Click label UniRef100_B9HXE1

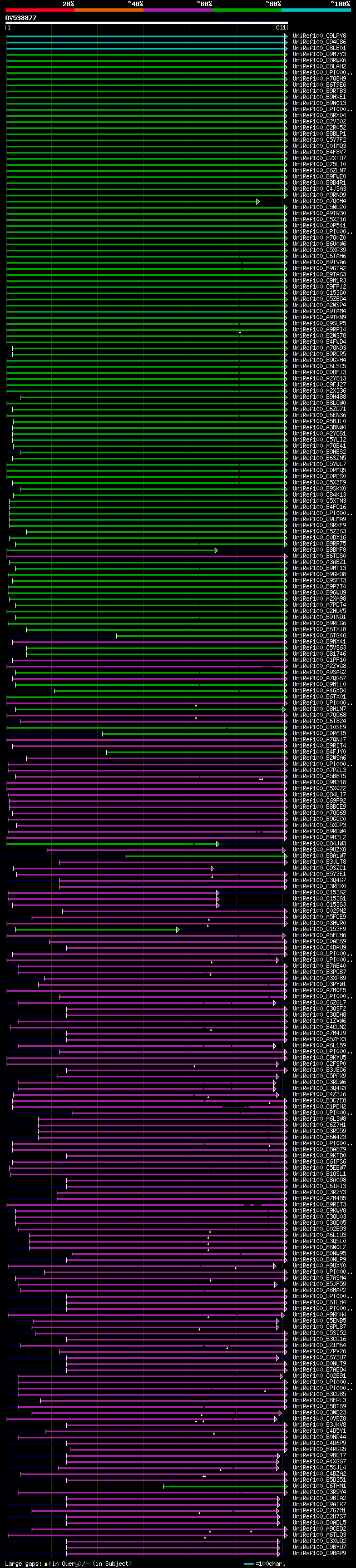(319, 97)
